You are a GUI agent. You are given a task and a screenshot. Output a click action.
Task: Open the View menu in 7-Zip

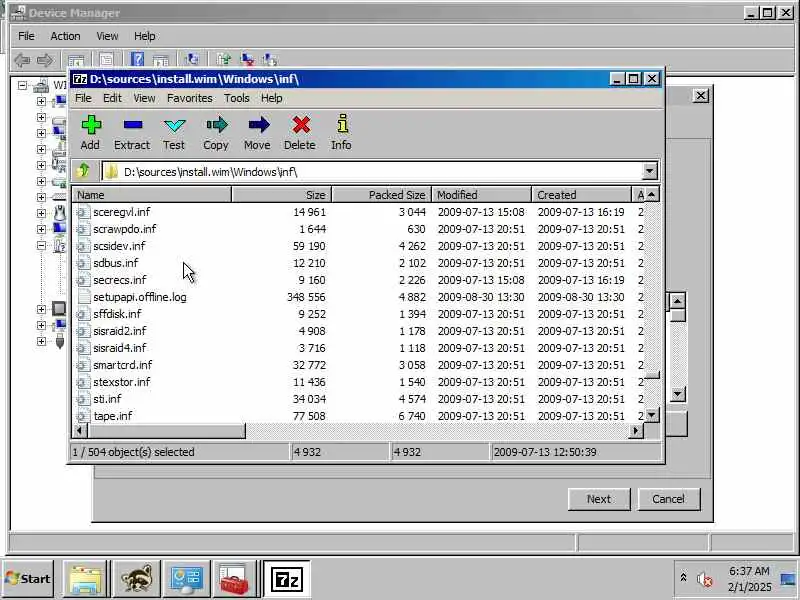pyautogui.click(x=144, y=98)
